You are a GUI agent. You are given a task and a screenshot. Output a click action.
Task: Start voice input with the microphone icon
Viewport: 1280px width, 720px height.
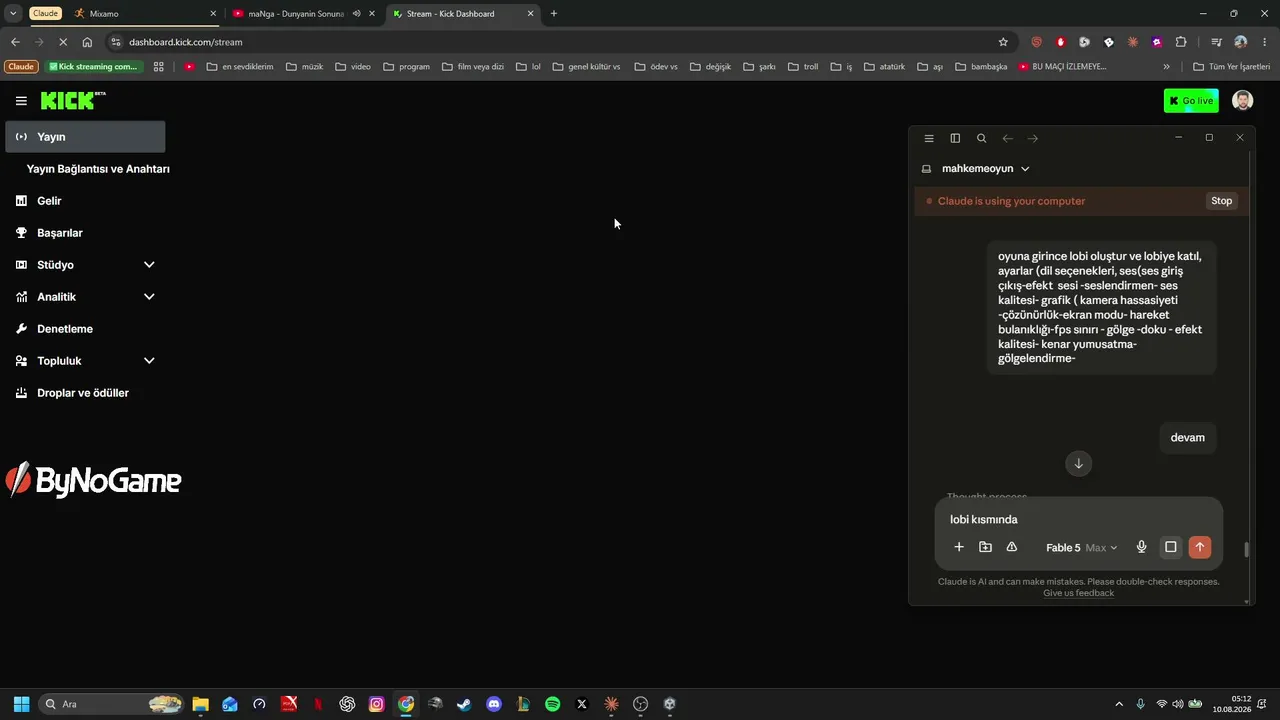point(1141,547)
